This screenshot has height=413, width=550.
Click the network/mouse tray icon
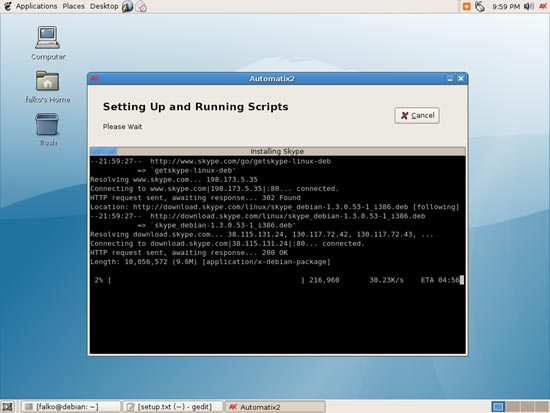(480, 6)
